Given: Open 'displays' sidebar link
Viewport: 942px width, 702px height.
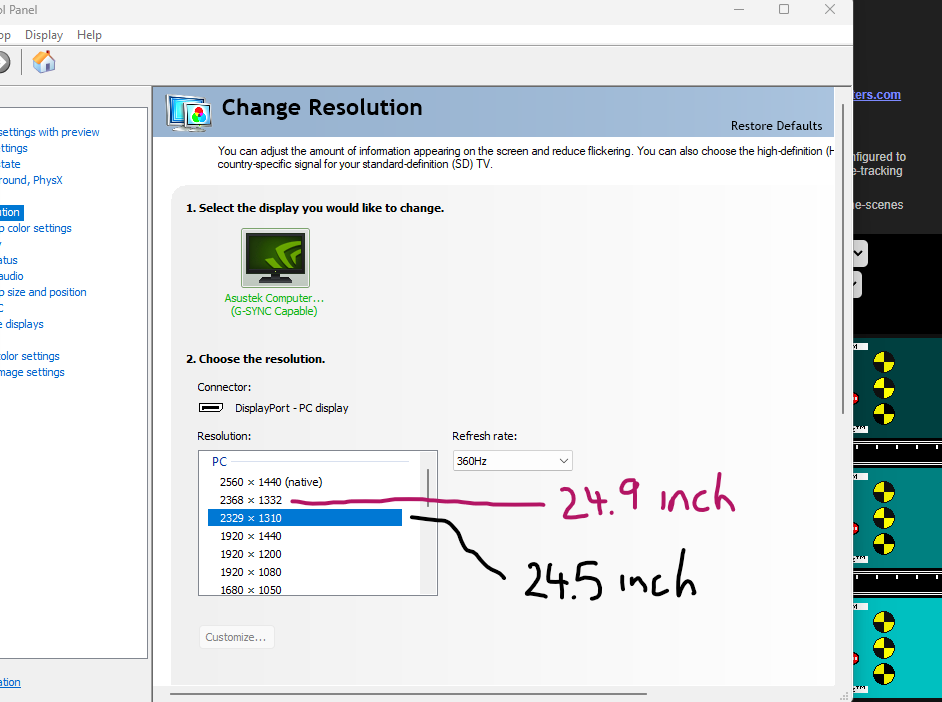Looking at the screenshot, I should tap(22, 324).
